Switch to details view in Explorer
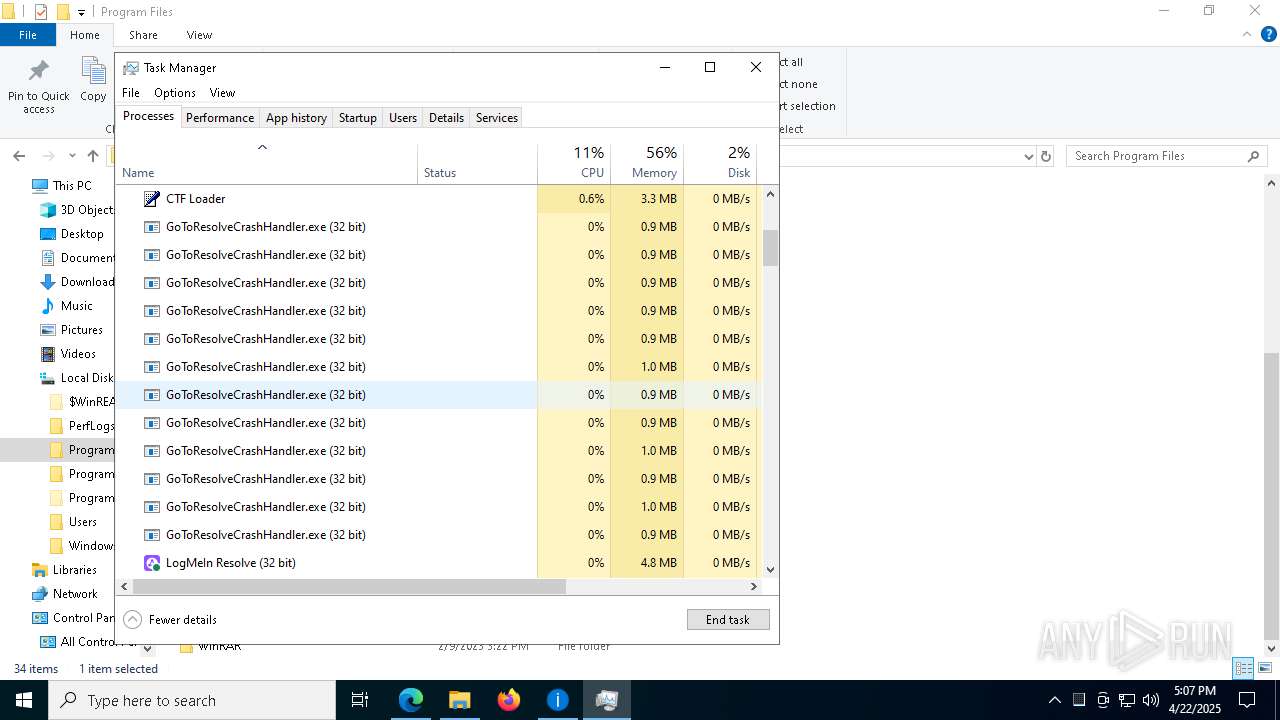 [x=1243, y=669]
